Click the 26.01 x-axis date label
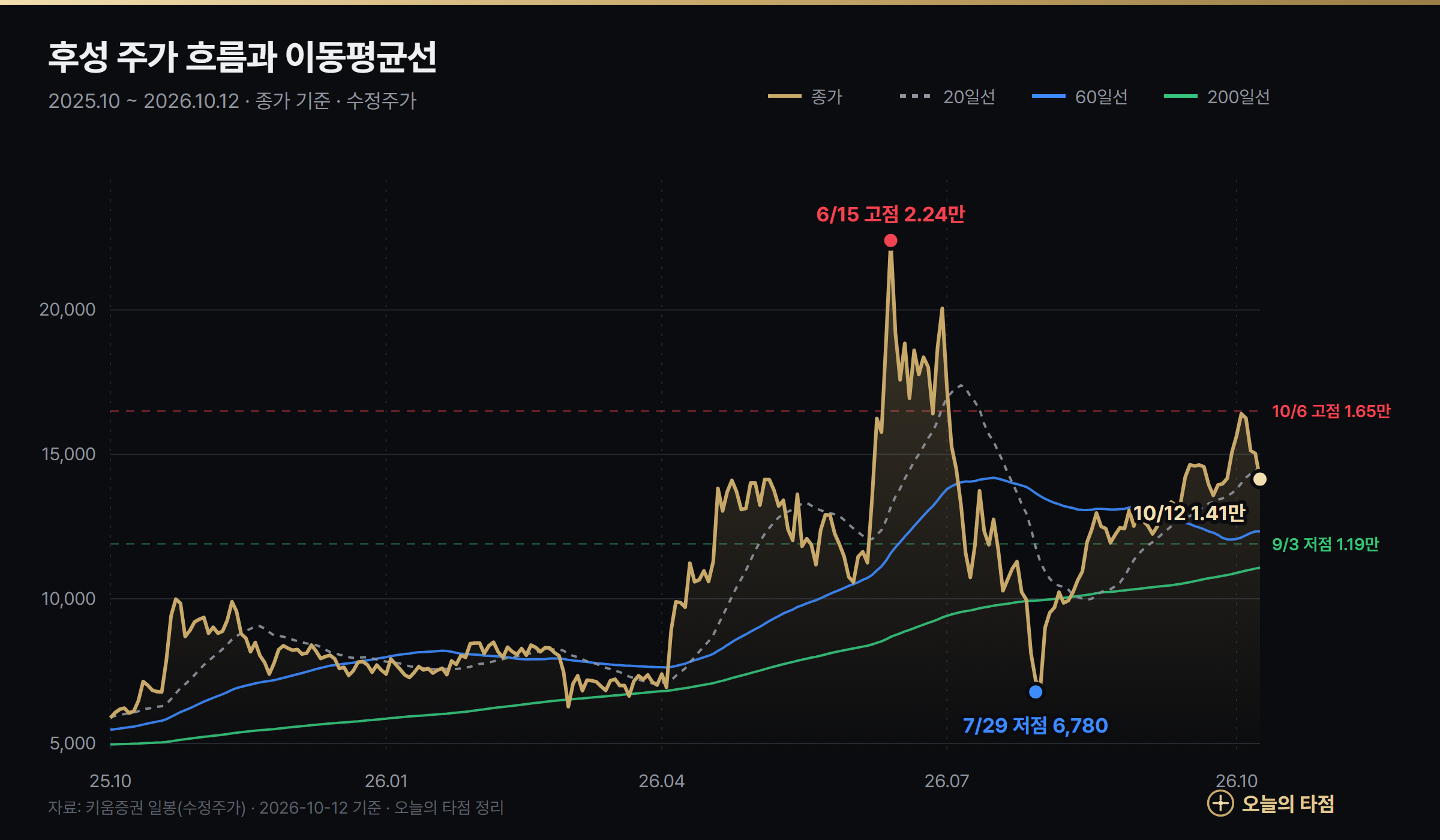Image resolution: width=1440 pixels, height=840 pixels. pos(386,781)
